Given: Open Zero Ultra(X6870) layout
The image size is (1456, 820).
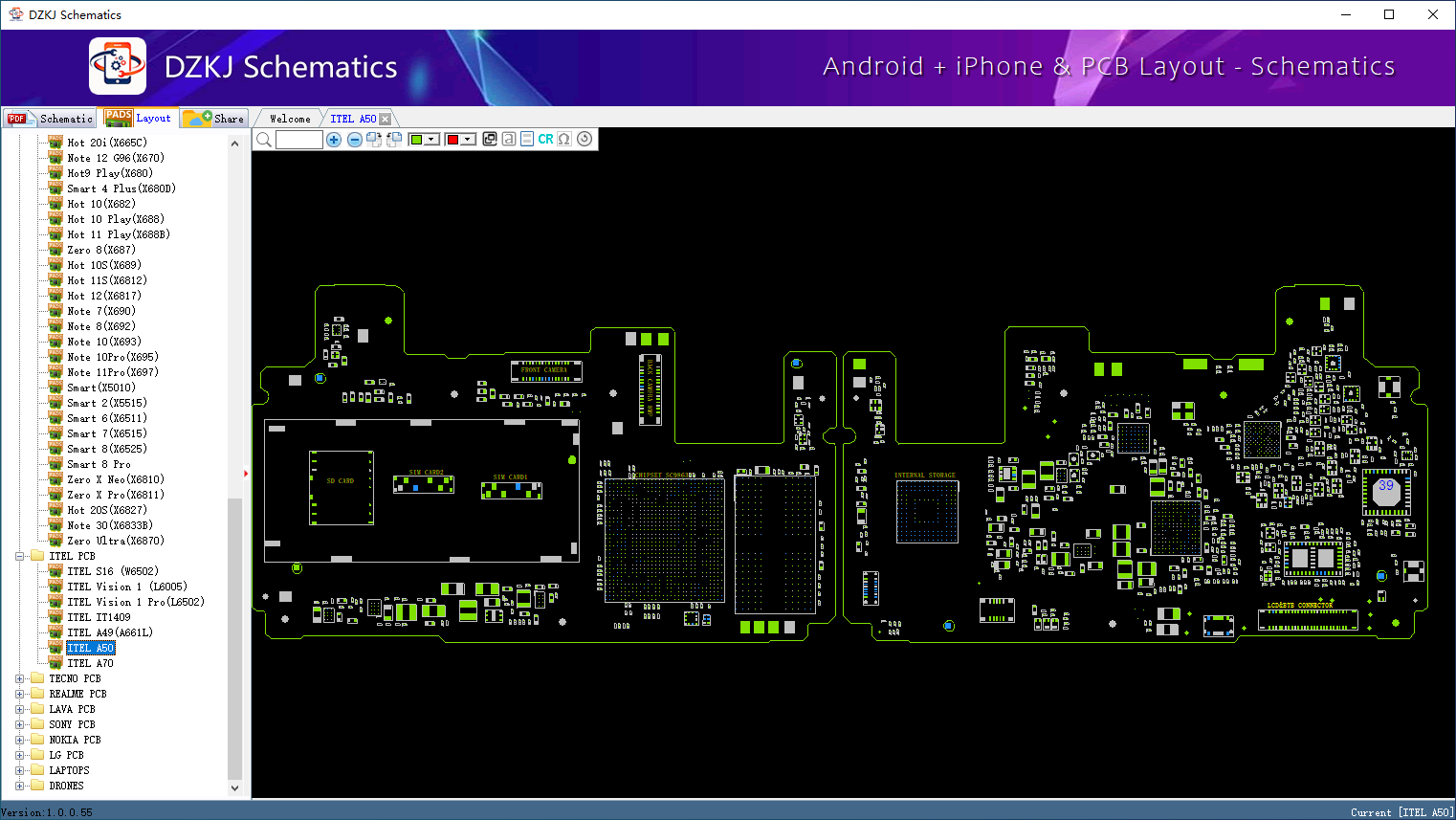Looking at the screenshot, I should [116, 541].
